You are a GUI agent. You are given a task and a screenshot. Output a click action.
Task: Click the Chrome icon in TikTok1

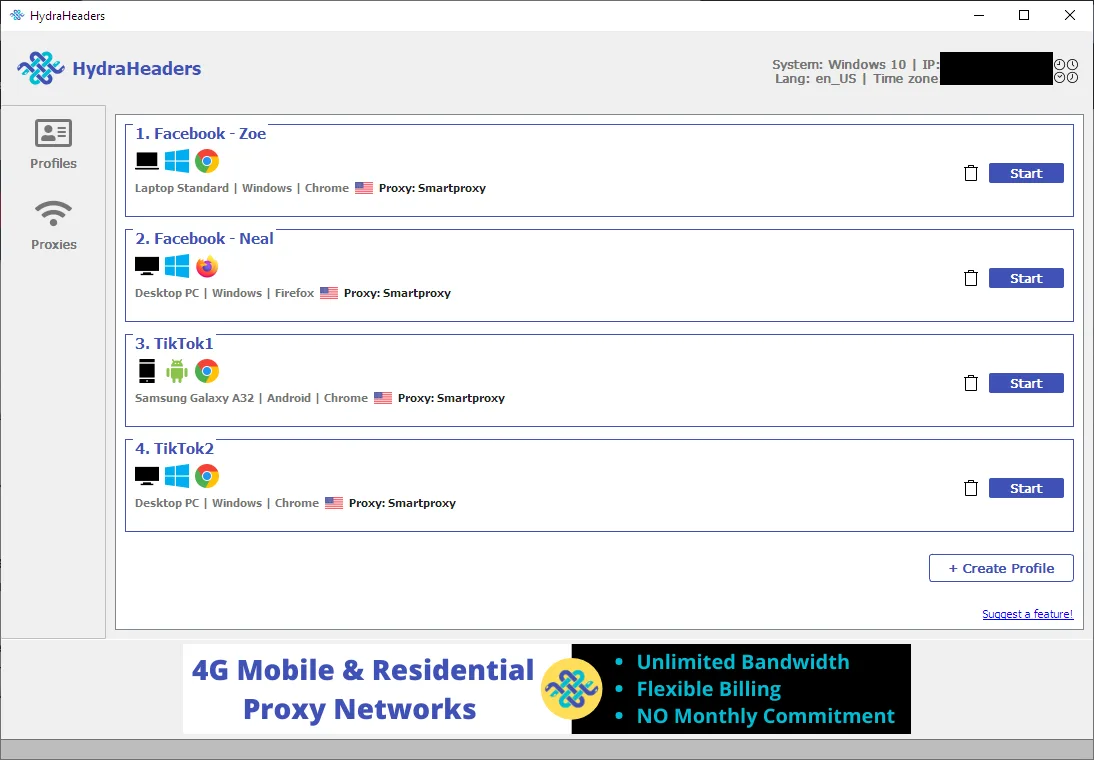point(207,371)
